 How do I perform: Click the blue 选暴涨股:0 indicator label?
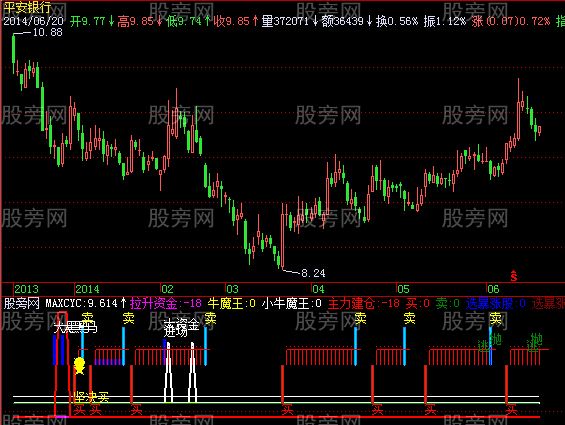click(496, 303)
